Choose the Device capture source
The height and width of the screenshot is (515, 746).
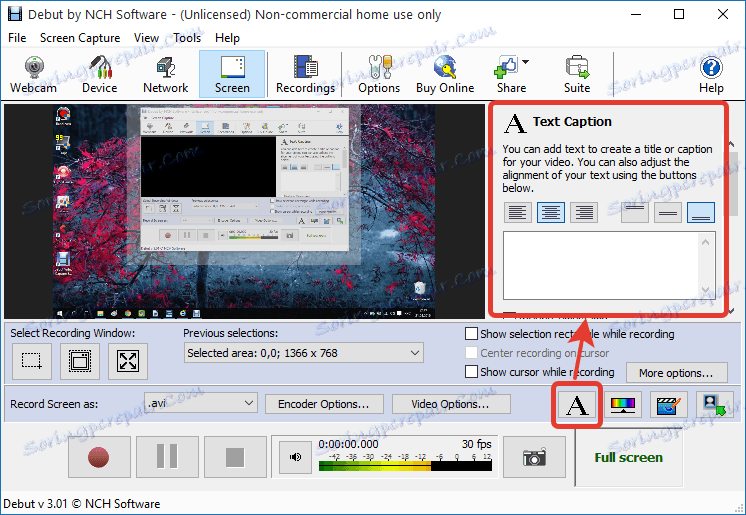(99, 75)
